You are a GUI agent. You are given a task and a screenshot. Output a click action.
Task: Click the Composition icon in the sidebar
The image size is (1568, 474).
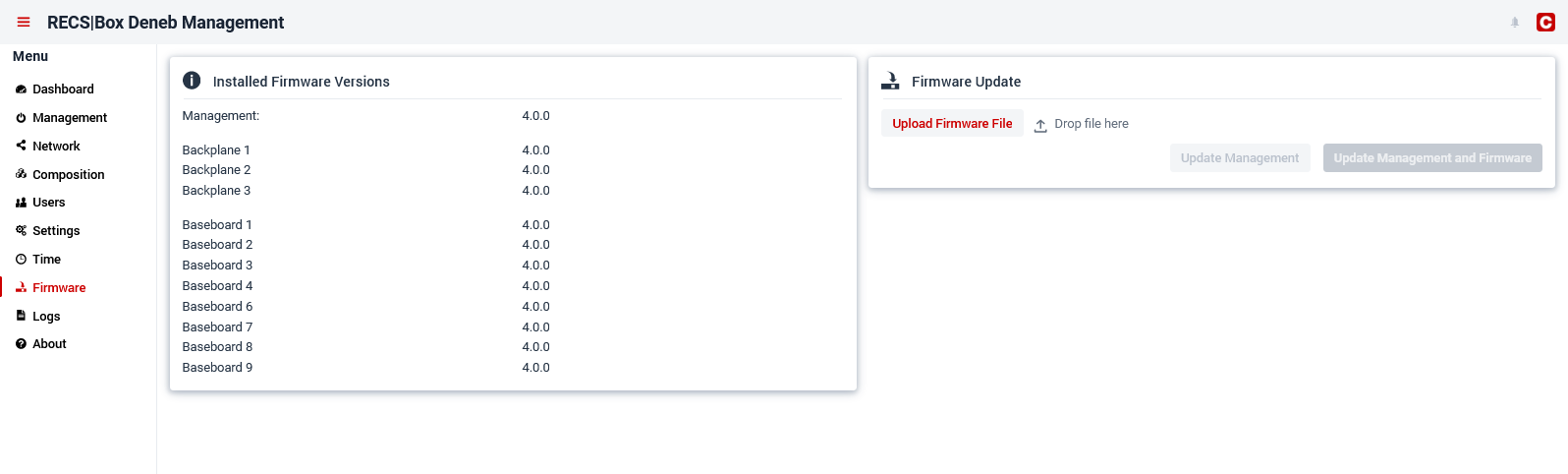[x=21, y=174]
